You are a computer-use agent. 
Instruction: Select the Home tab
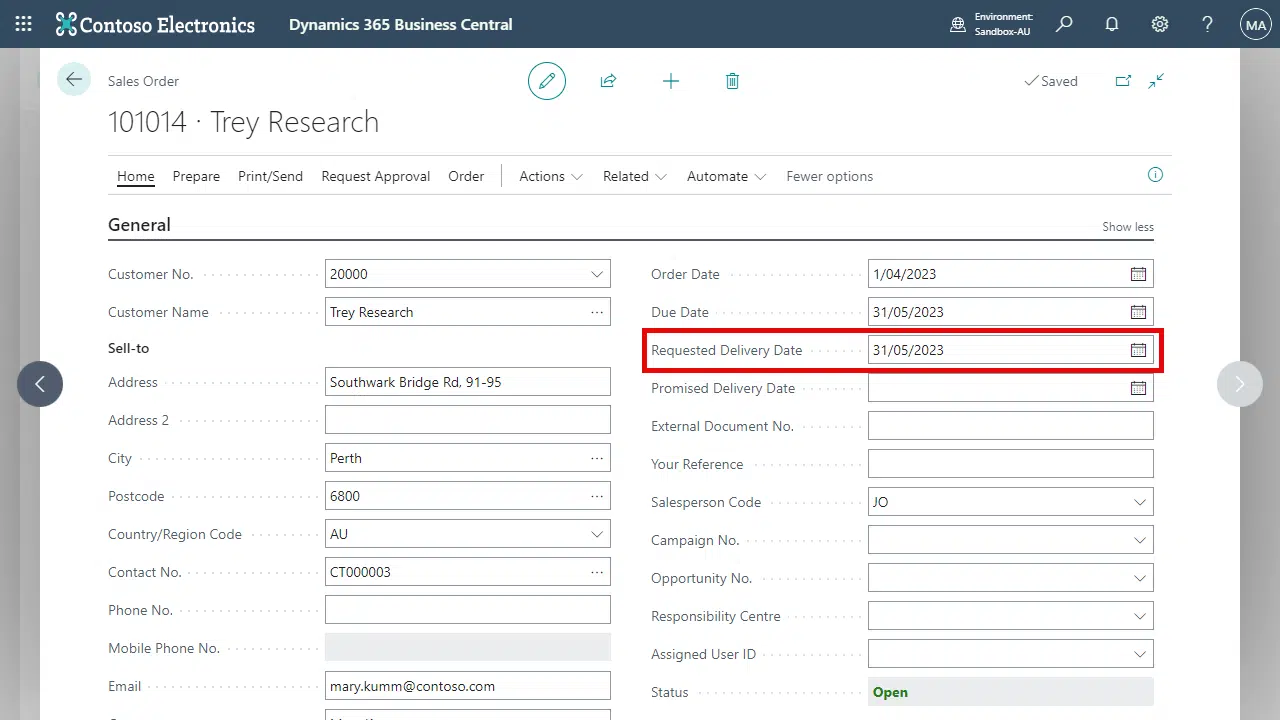coord(136,176)
